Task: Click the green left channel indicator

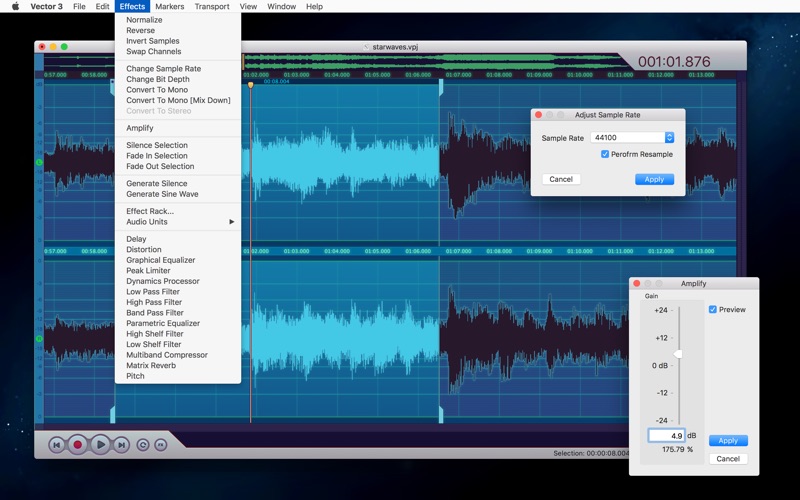Action: point(40,162)
